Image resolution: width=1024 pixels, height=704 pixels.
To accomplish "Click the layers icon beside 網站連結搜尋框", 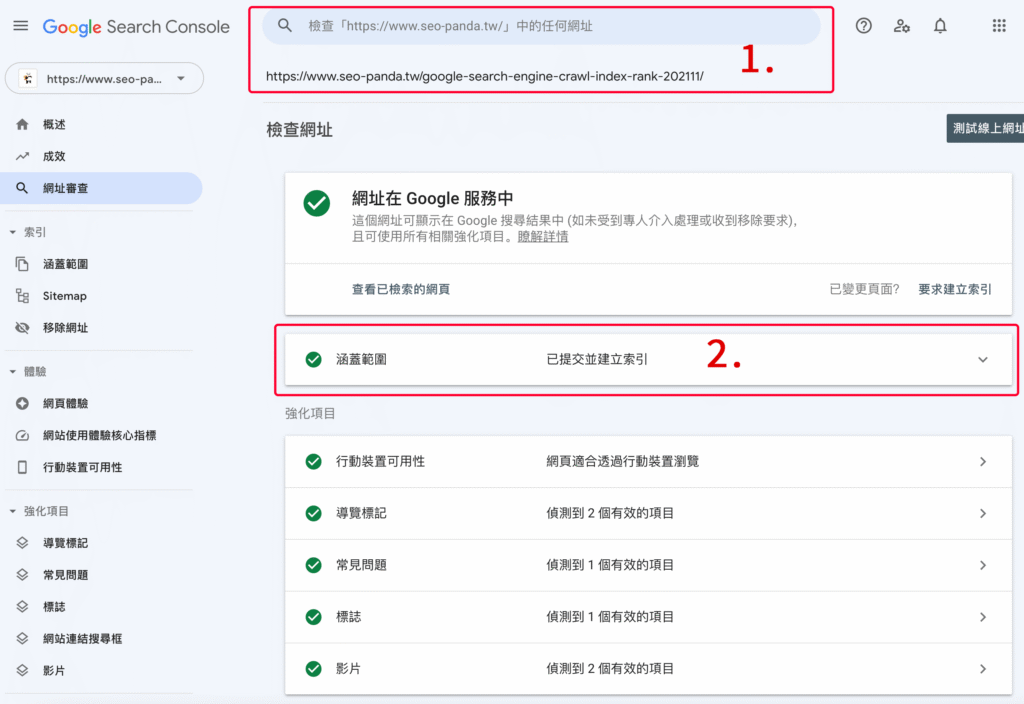I will (22, 639).
